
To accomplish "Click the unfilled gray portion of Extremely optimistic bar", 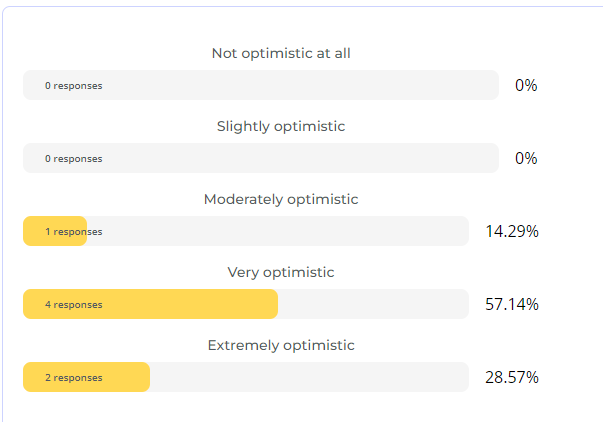I will point(308,377).
